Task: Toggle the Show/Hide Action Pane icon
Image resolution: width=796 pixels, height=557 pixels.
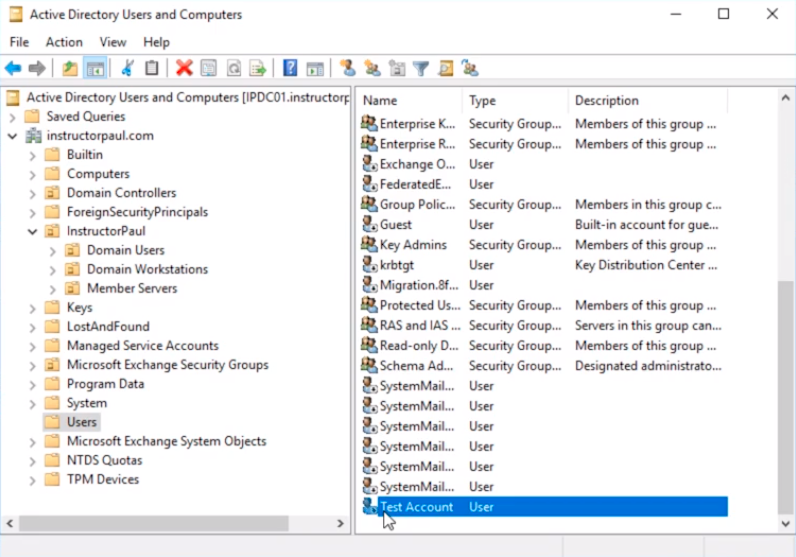Action: 315,68
